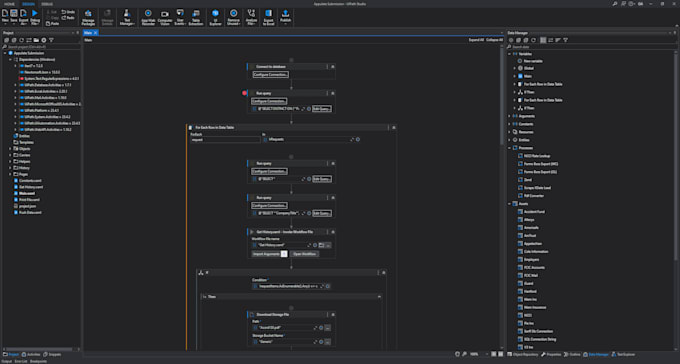The height and width of the screenshot is (364, 680).
Task: Launch the App/Web Recorder
Action: pos(148,17)
